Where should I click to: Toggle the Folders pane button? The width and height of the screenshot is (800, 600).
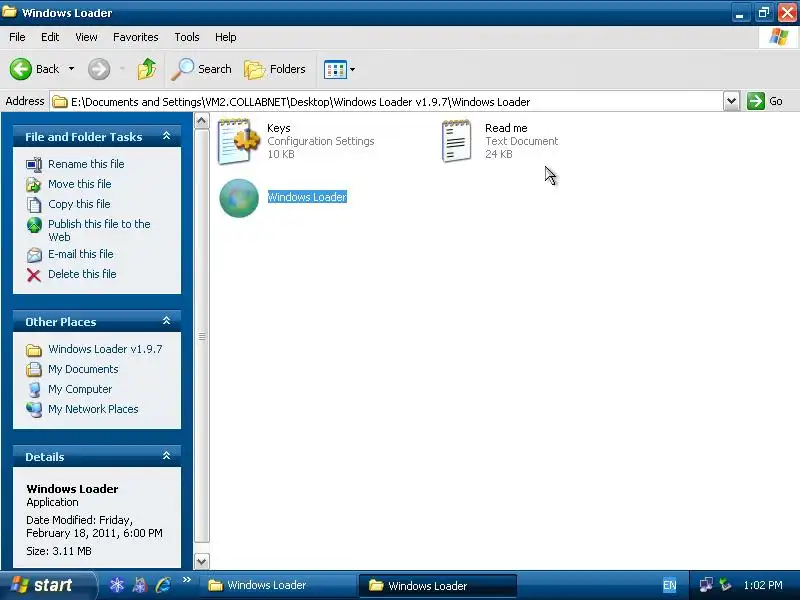[275, 69]
